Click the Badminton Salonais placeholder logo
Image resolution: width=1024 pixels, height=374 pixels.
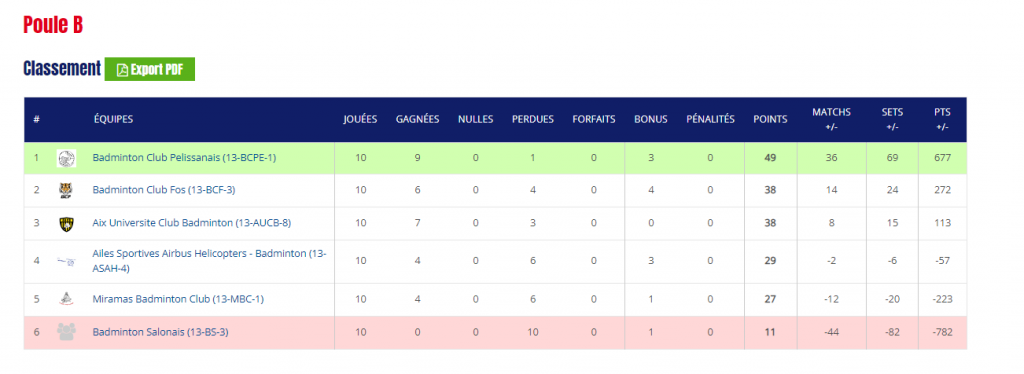[66, 332]
